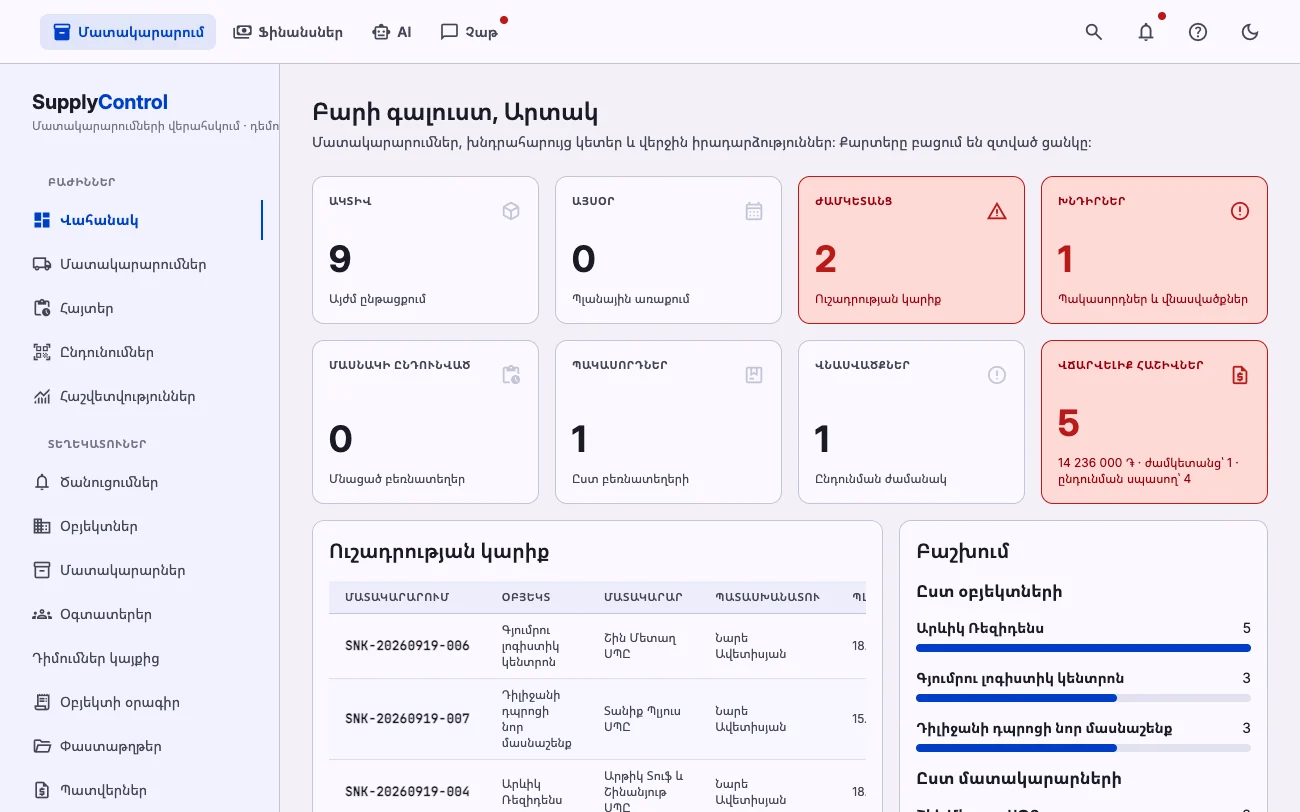This screenshot has width=1300, height=812.
Task: Open the search icon in top bar
Action: click(1094, 32)
